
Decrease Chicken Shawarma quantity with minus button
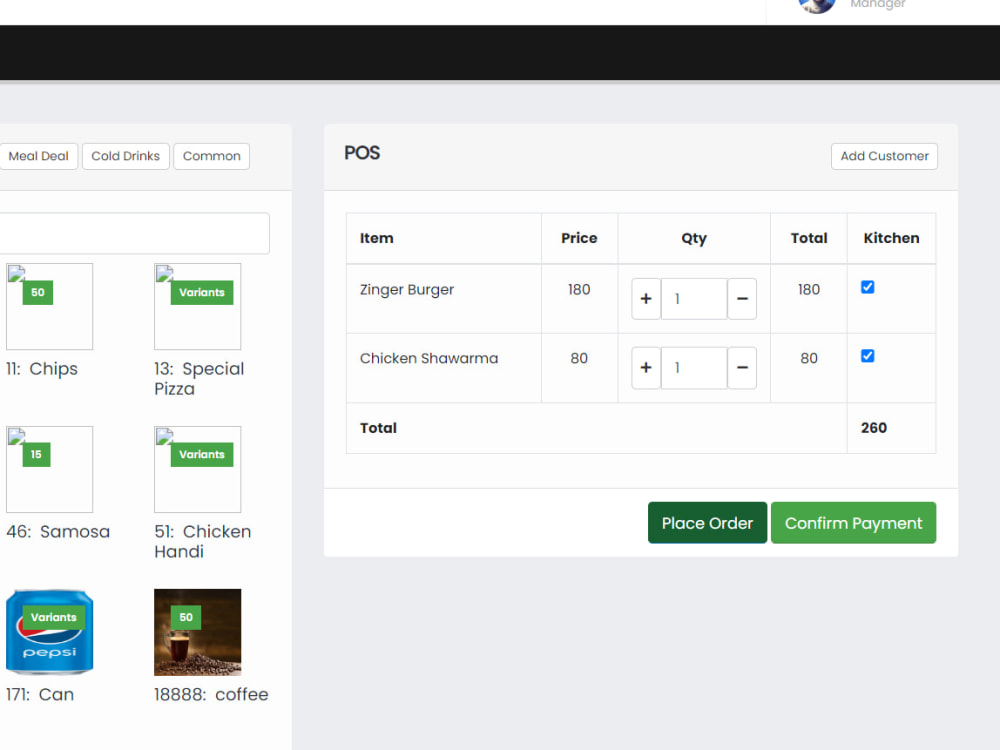(x=742, y=368)
